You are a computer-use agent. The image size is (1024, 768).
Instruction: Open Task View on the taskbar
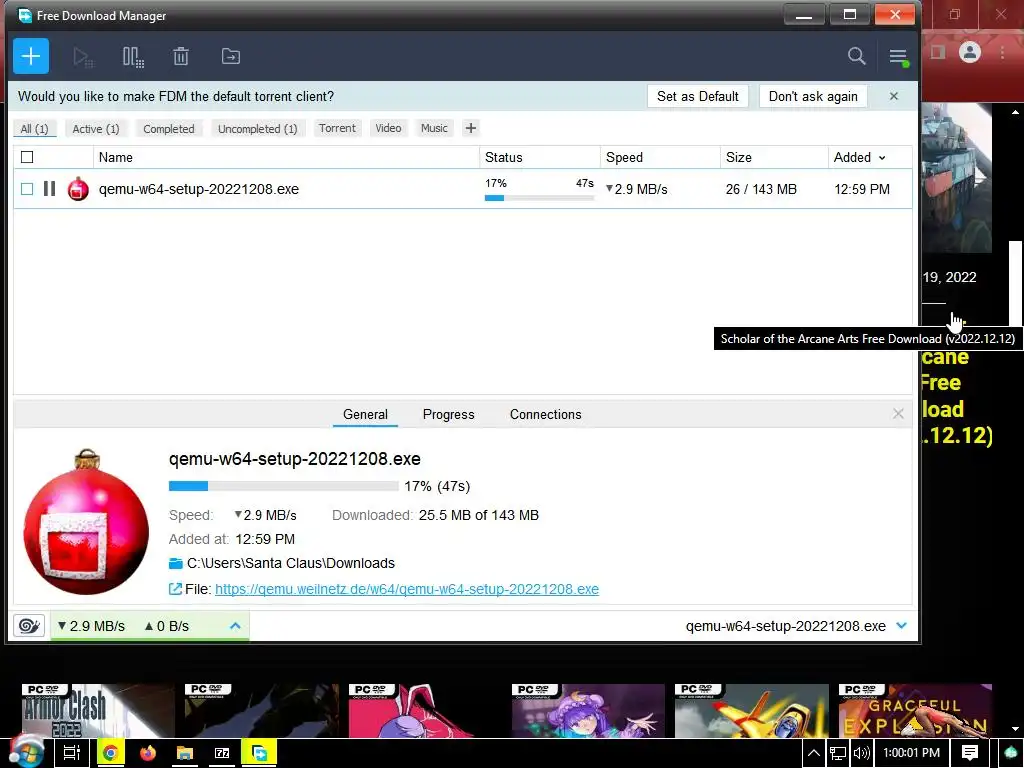click(x=72, y=753)
